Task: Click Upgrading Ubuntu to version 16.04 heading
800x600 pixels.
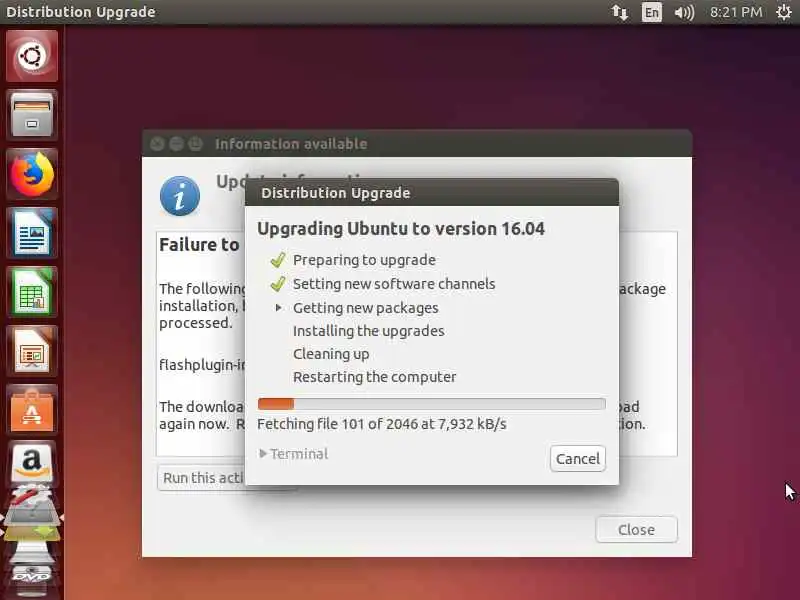Action: [401, 229]
